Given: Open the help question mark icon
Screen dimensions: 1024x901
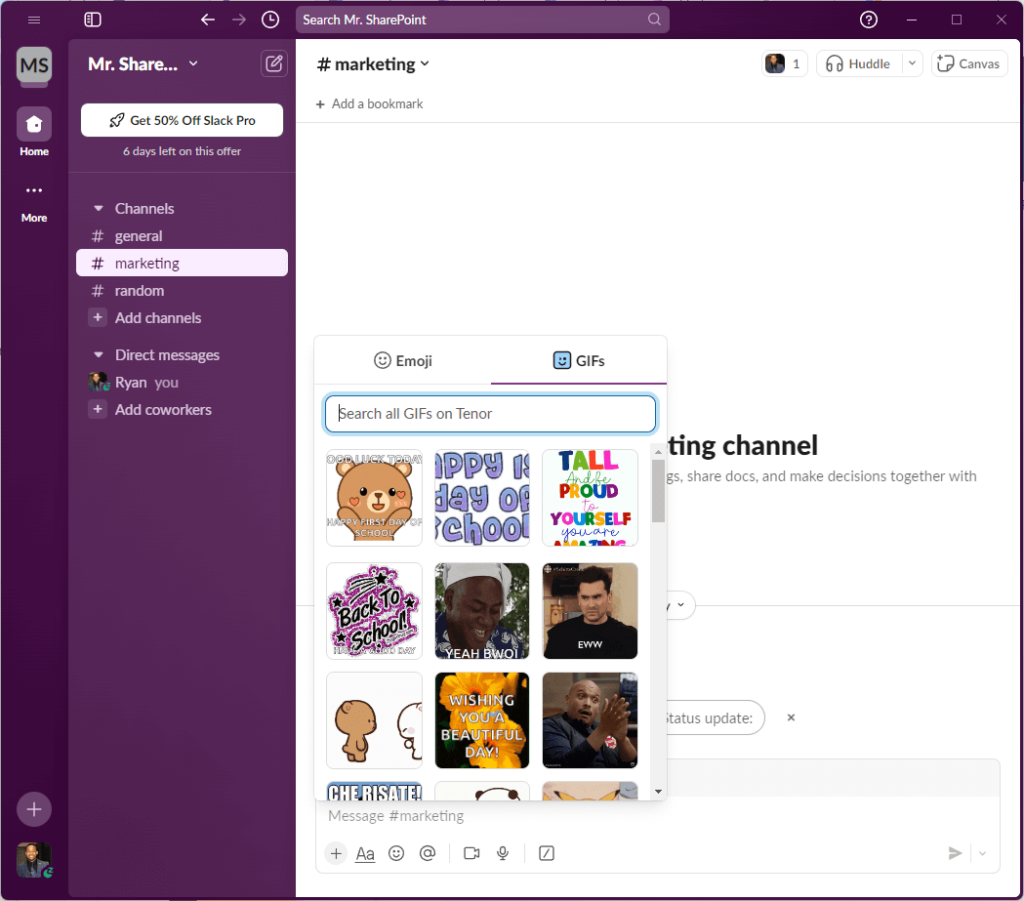Looking at the screenshot, I should coord(869,20).
